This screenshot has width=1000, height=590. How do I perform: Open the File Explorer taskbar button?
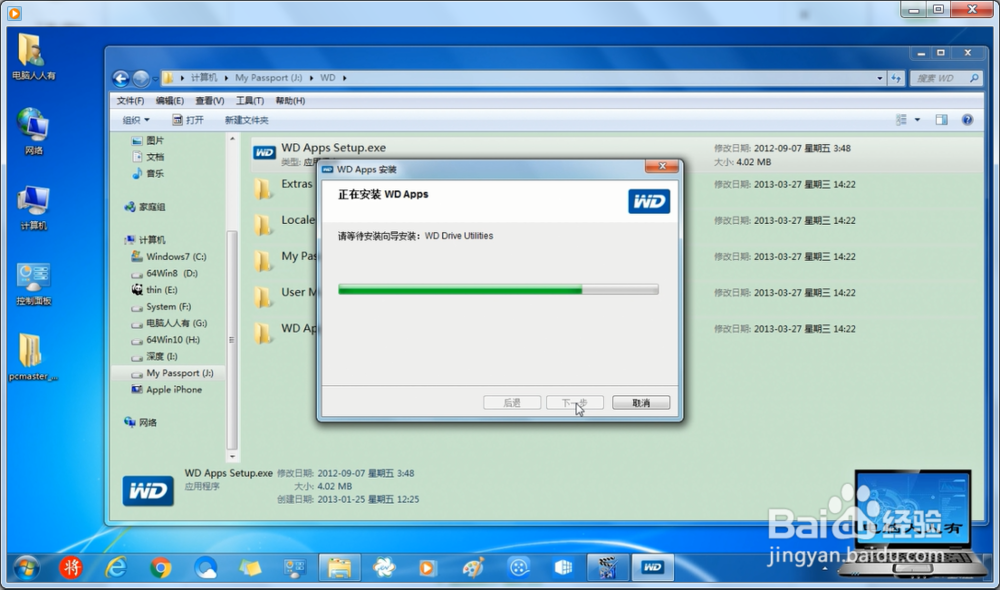[339, 567]
